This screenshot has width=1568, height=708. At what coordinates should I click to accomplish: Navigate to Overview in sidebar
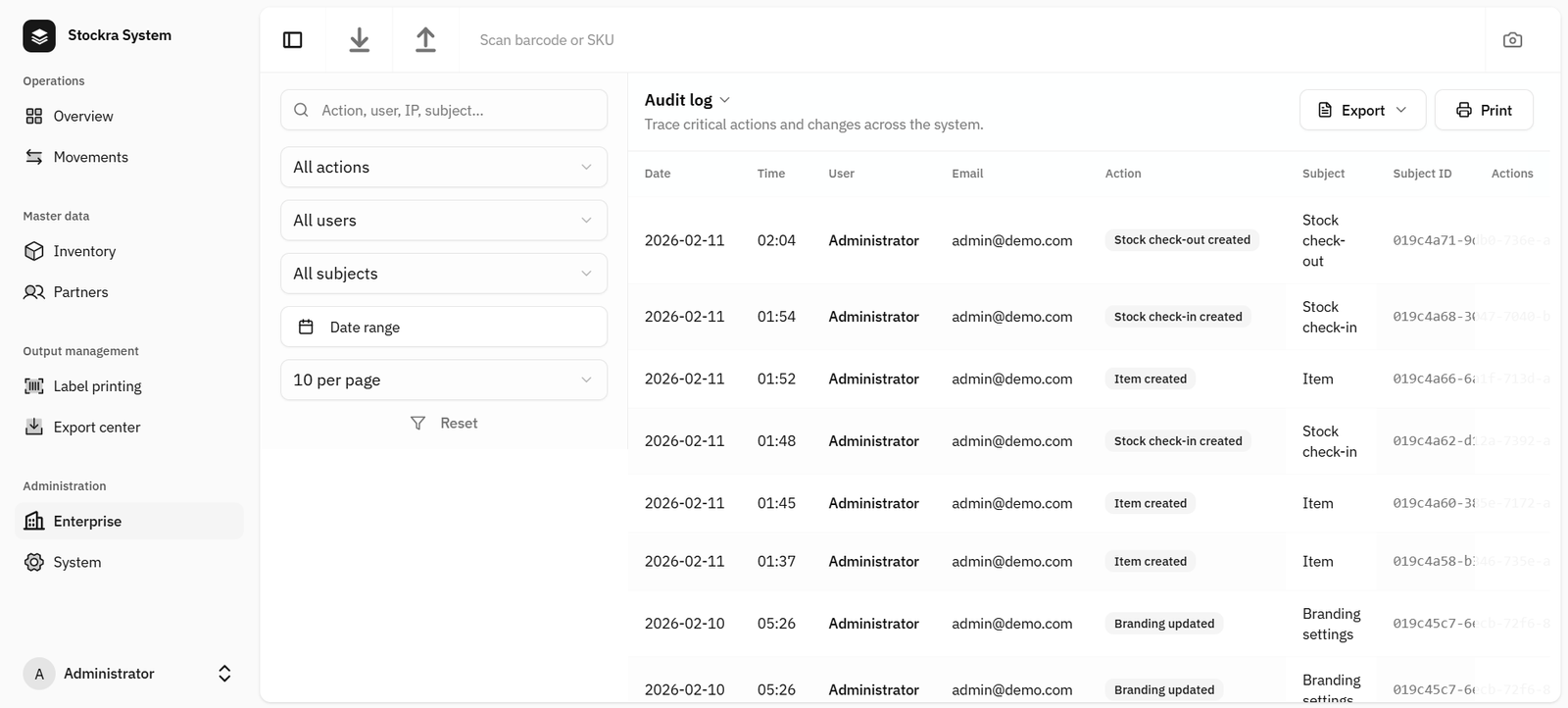(82, 116)
